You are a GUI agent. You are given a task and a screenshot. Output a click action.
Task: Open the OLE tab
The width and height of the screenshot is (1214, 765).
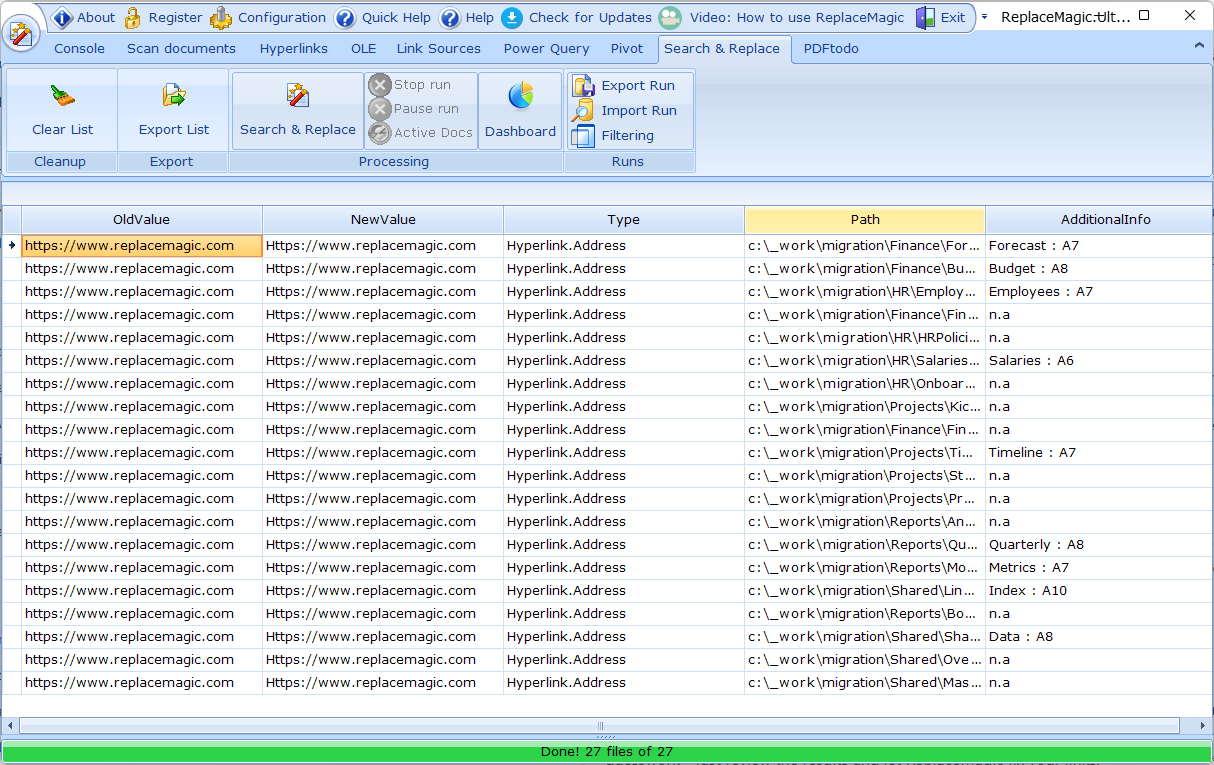pyautogui.click(x=364, y=48)
